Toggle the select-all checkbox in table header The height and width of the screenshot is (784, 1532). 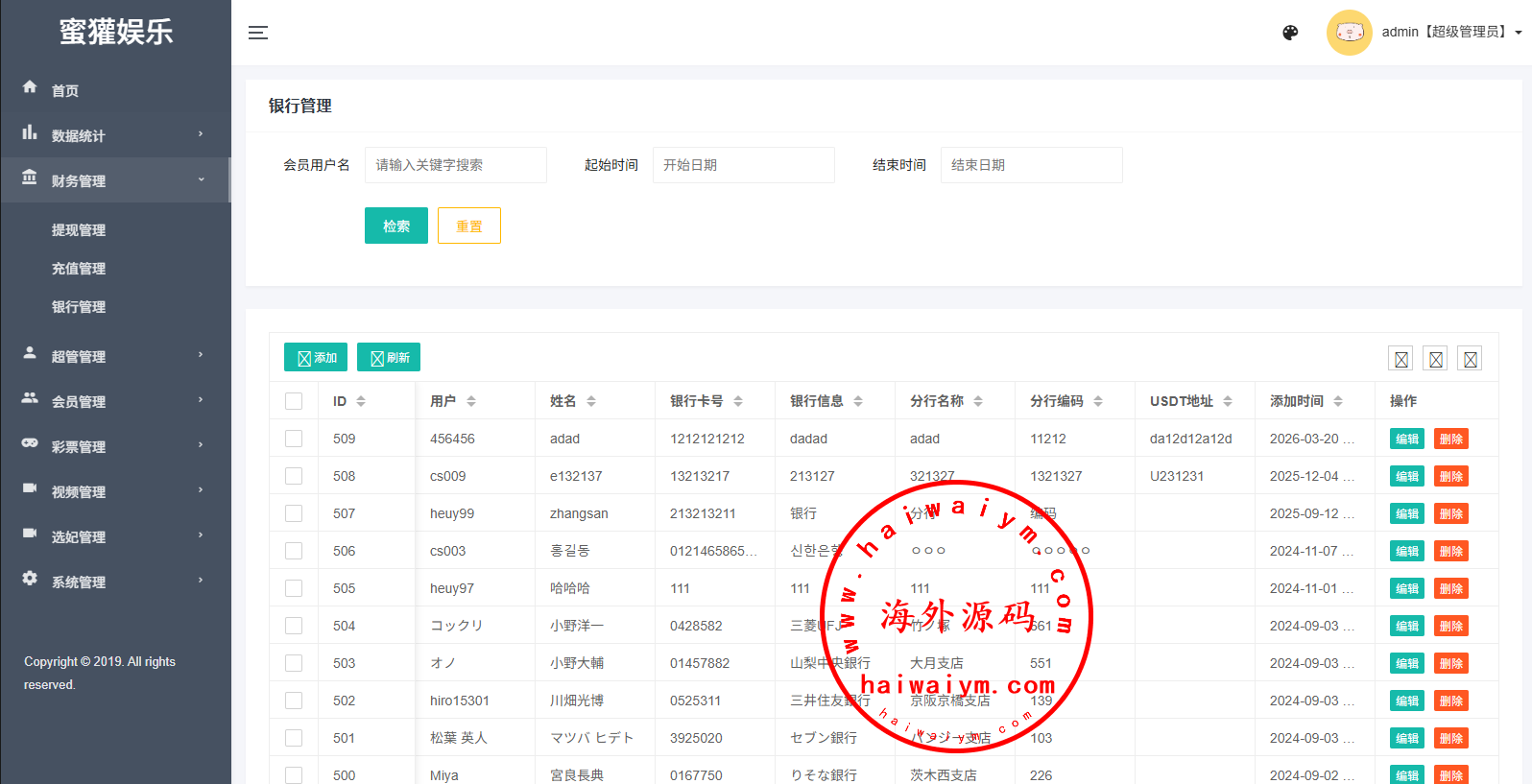(294, 401)
